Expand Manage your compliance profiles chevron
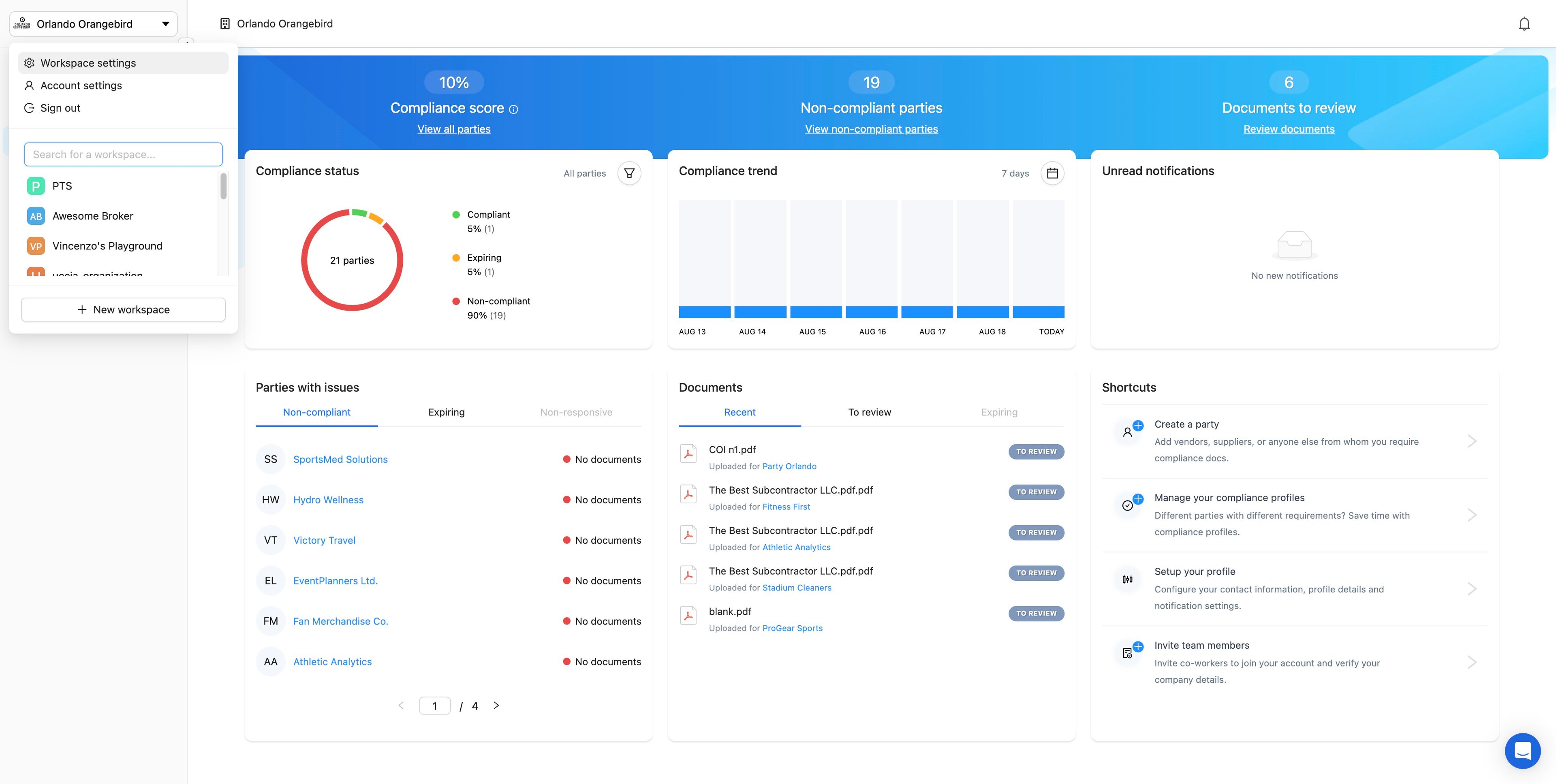 (1472, 515)
